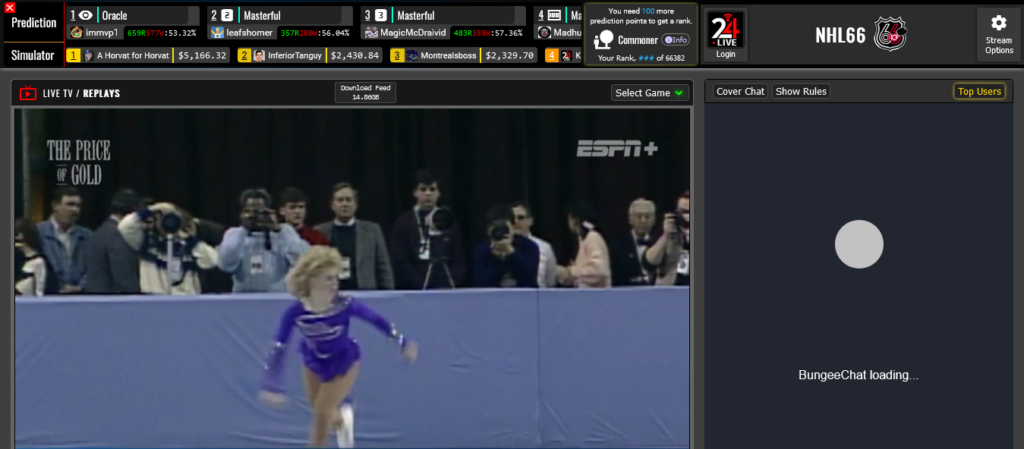The image size is (1024, 449).
Task: Click the Your Rank of 66382 text
Action: click(641, 58)
